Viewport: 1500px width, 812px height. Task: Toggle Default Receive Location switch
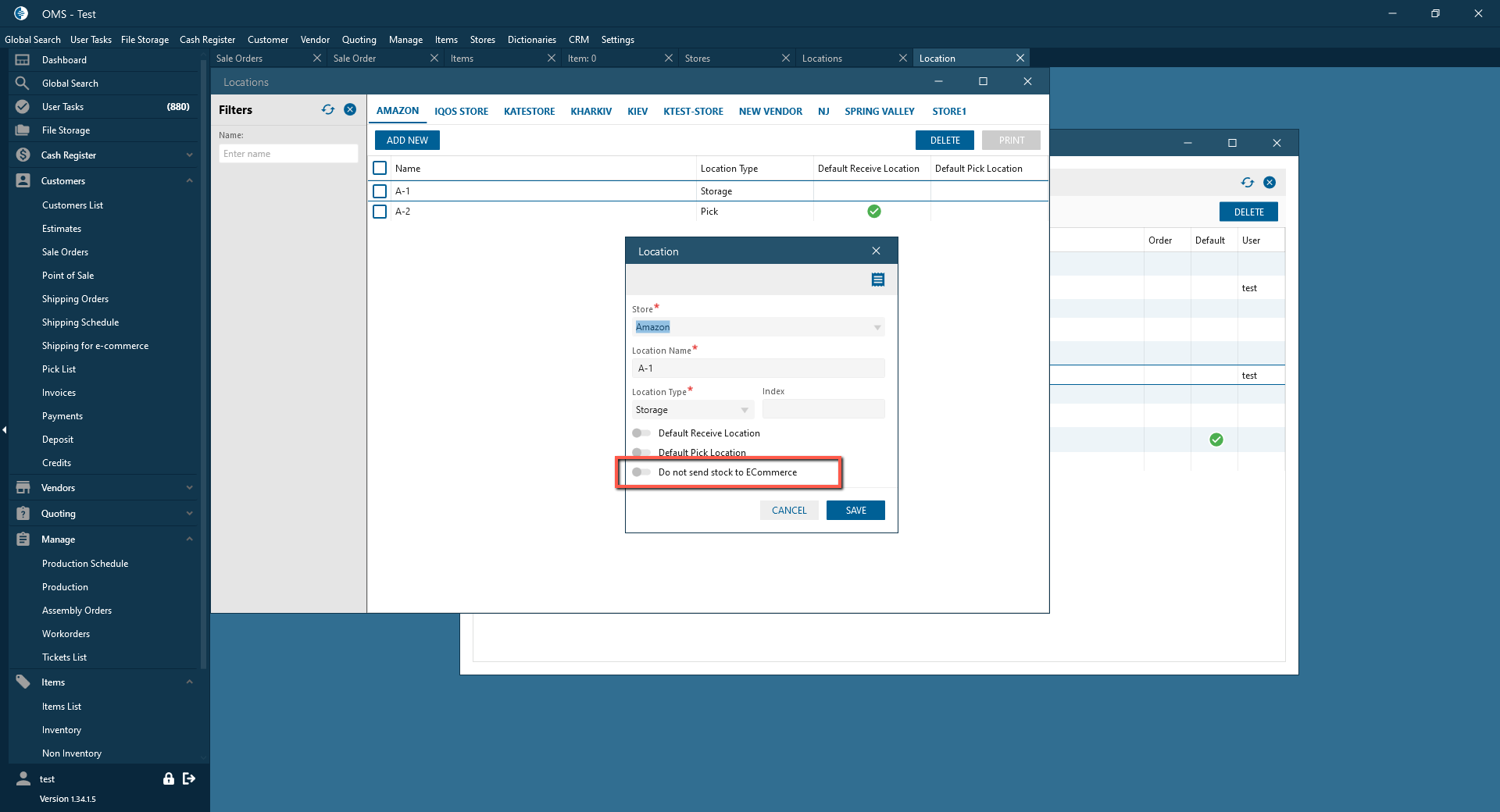tap(641, 433)
